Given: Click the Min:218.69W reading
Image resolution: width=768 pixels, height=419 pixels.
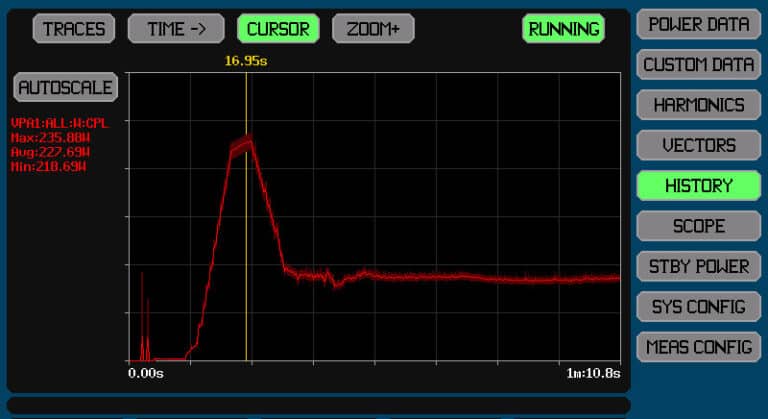Looking at the screenshot, I should tap(48, 167).
